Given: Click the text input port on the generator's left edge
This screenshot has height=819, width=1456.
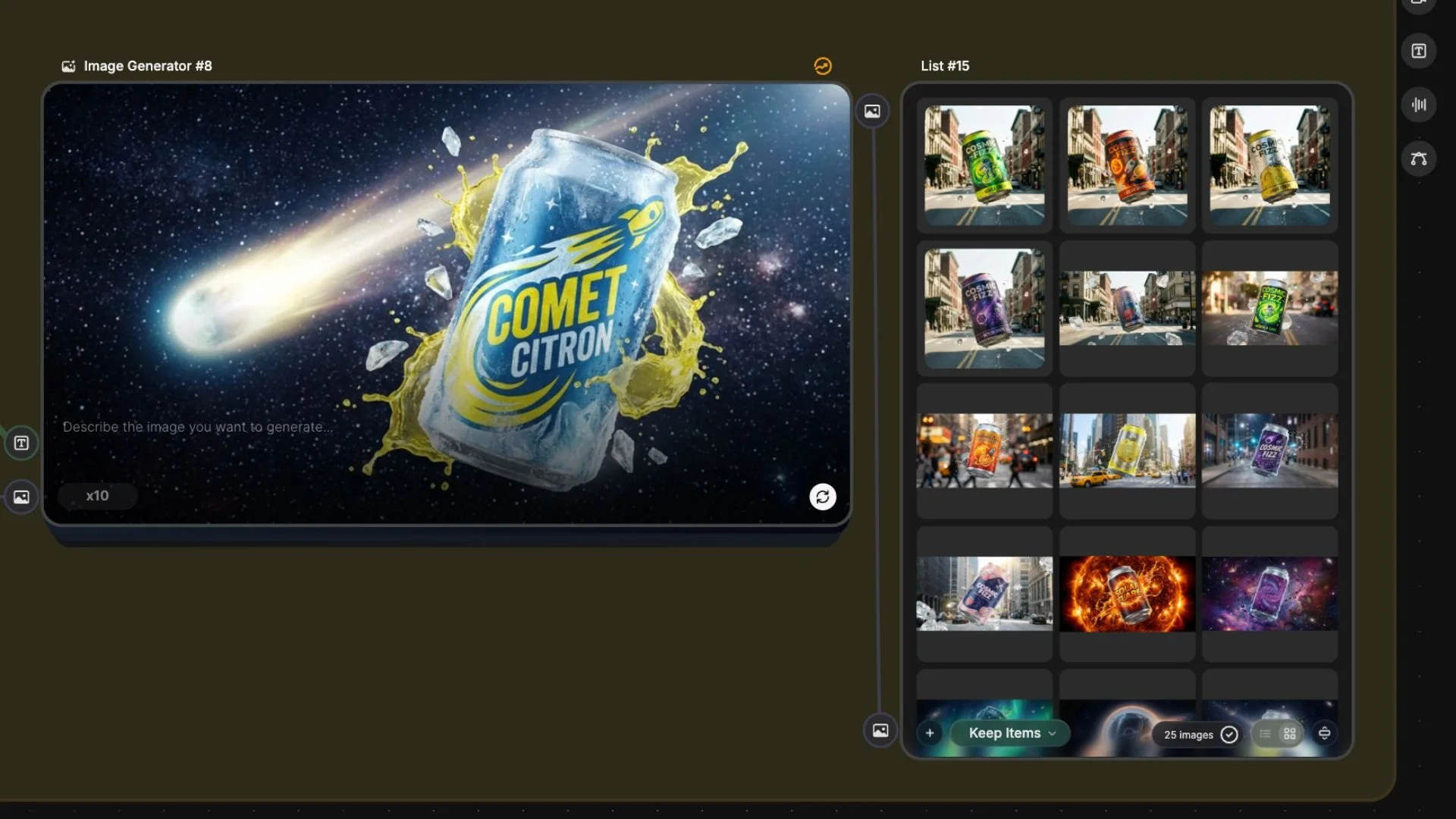Looking at the screenshot, I should point(21,443).
